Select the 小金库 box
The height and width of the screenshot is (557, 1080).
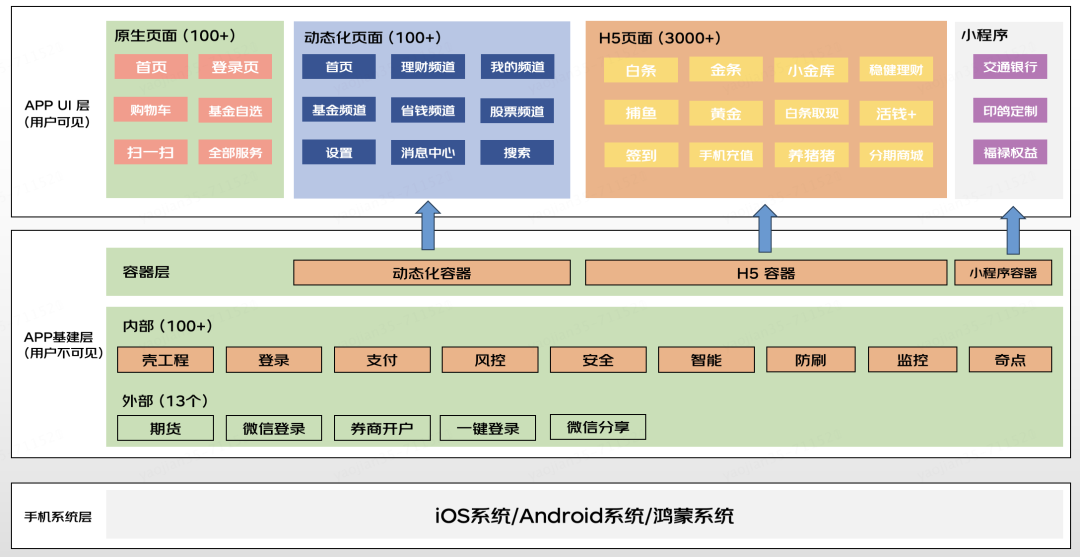[811, 70]
